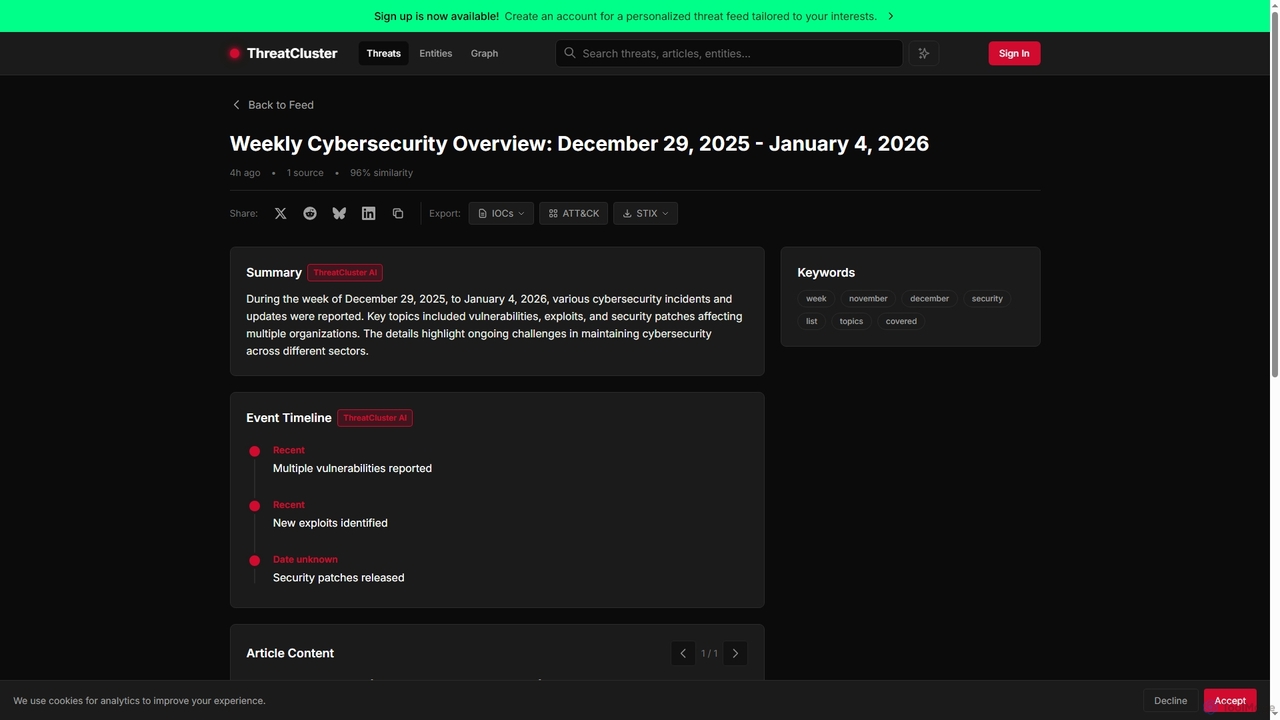
Task: Click the '1 source' text
Action: pyautogui.click(x=305, y=173)
